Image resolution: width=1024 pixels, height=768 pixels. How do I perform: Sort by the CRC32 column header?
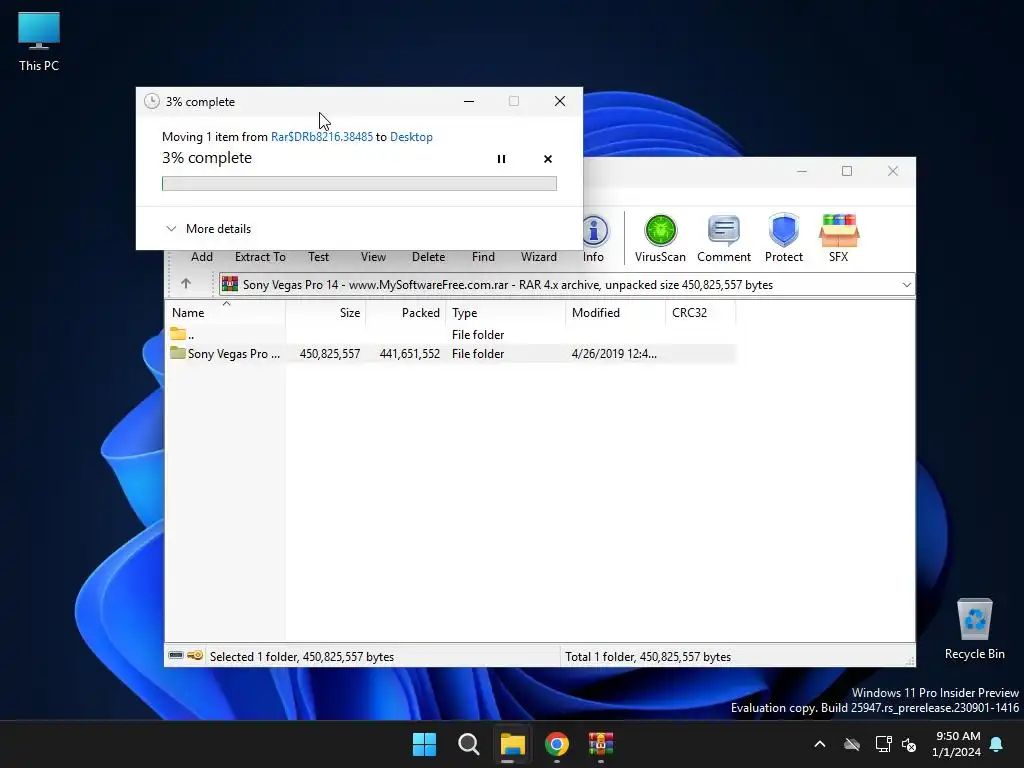(x=701, y=313)
